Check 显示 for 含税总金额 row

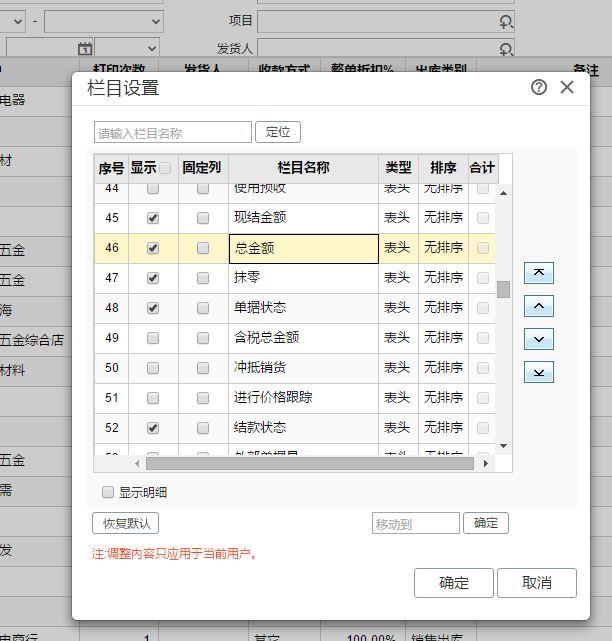152,338
